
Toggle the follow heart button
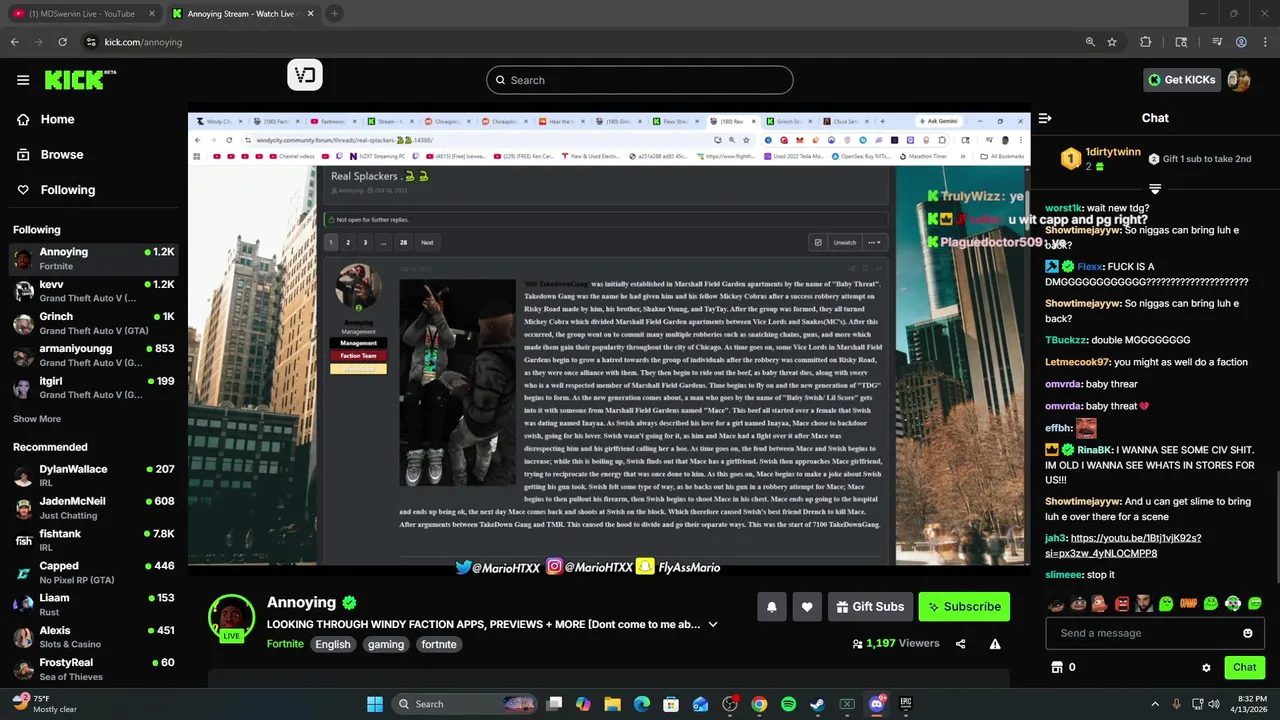pos(807,606)
